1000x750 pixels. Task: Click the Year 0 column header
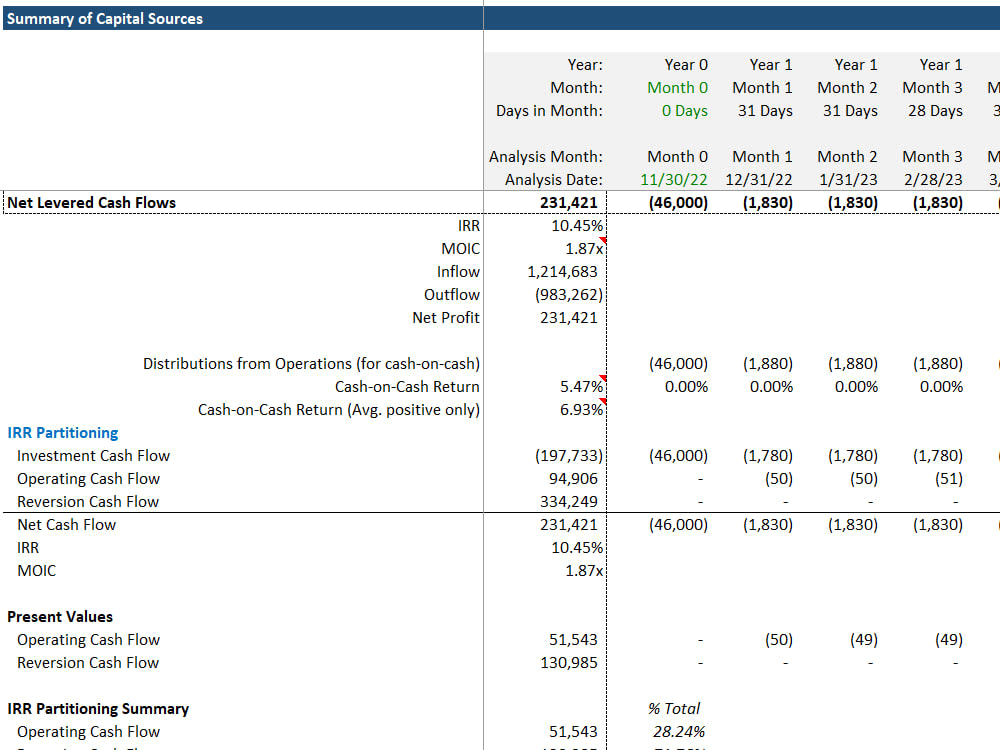686,64
